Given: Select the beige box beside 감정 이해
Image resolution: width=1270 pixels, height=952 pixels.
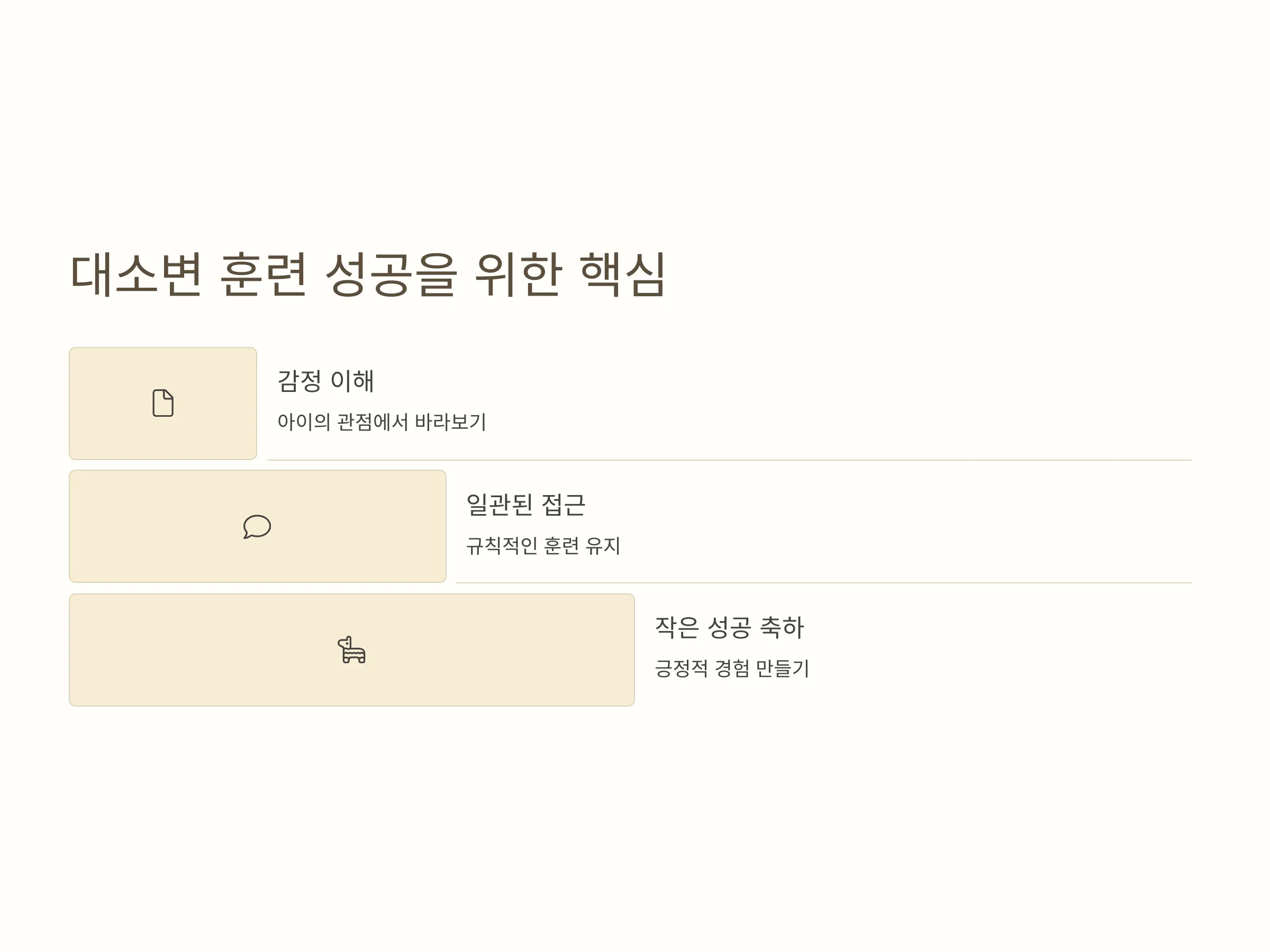Looking at the screenshot, I should tap(162, 404).
